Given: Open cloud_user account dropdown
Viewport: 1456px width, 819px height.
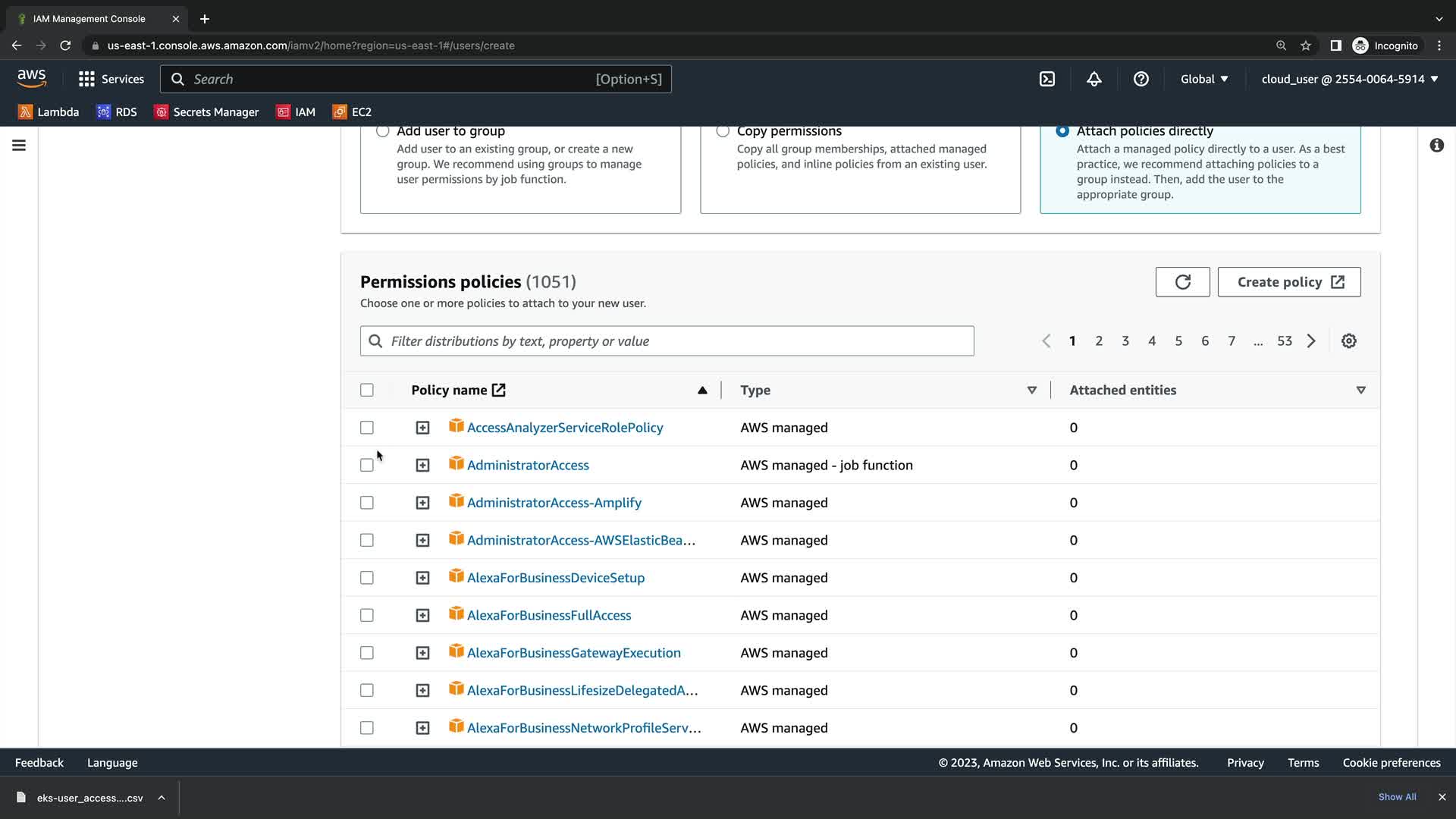Looking at the screenshot, I should coord(1349,79).
